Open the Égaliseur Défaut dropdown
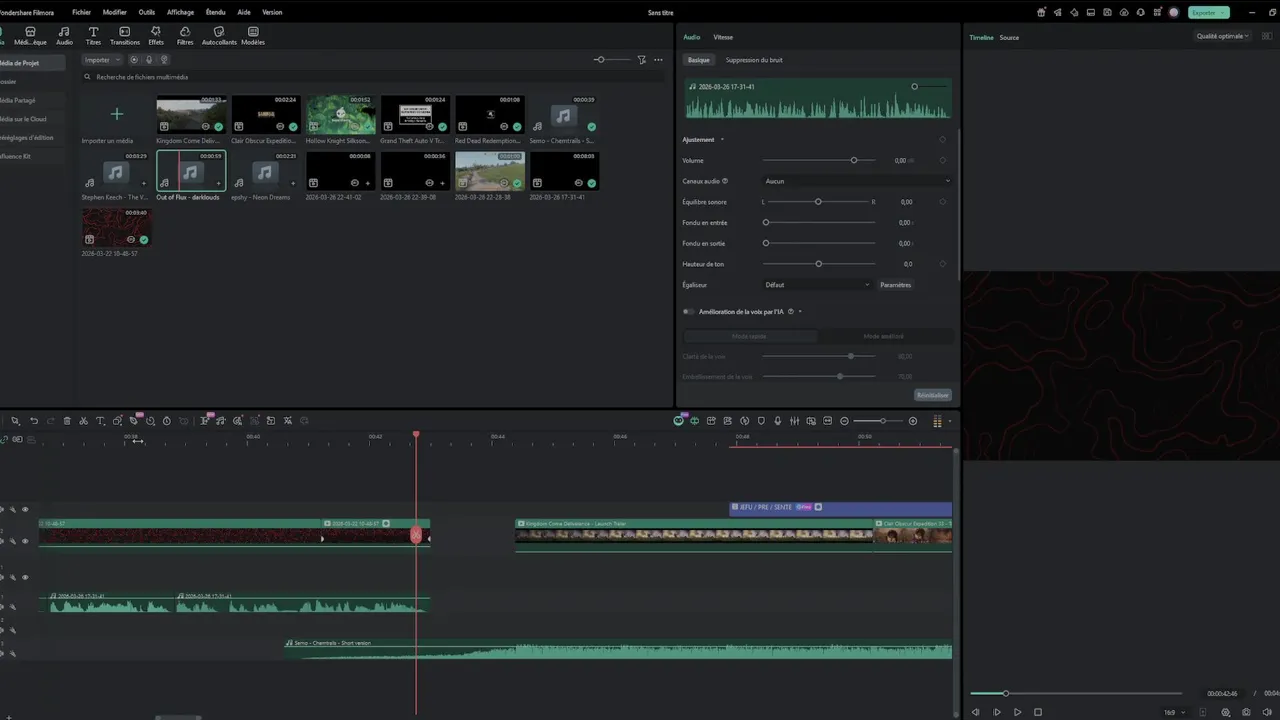The image size is (1280, 720). coord(817,285)
